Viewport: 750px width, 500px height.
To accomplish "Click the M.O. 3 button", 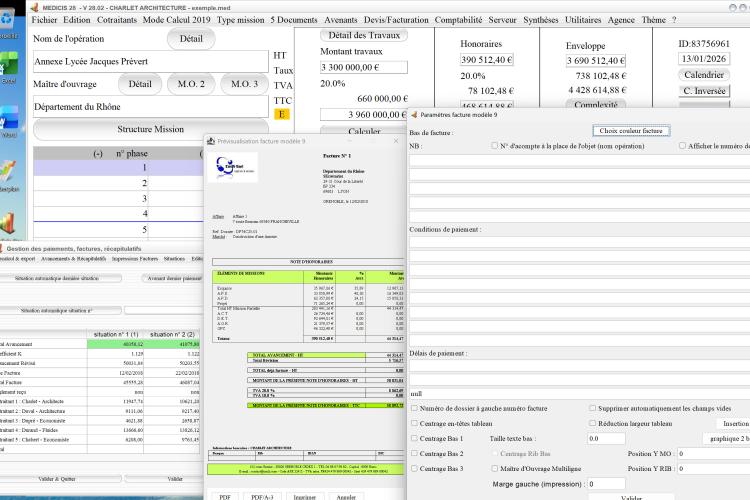I will point(244,84).
